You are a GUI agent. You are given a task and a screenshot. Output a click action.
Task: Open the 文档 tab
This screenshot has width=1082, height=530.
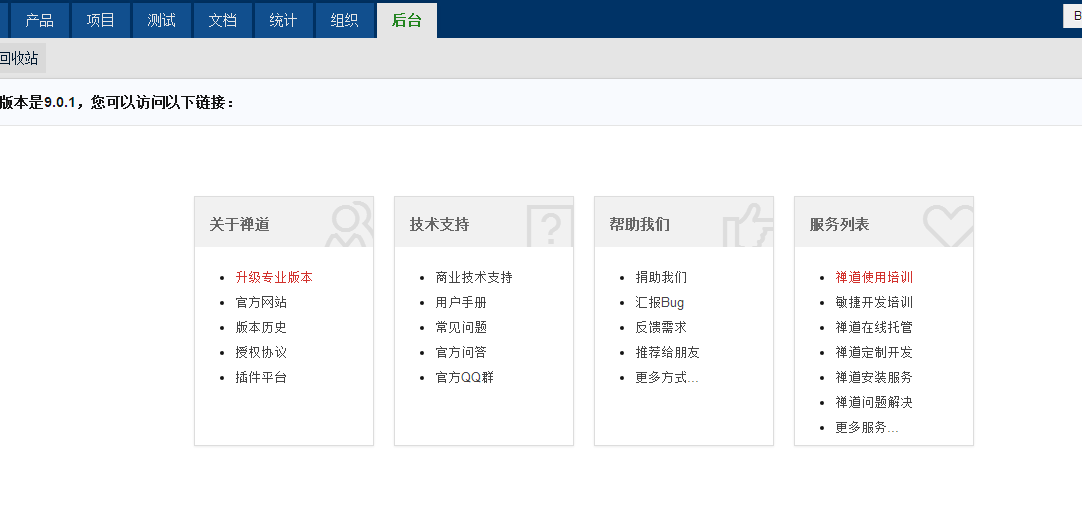tap(222, 20)
